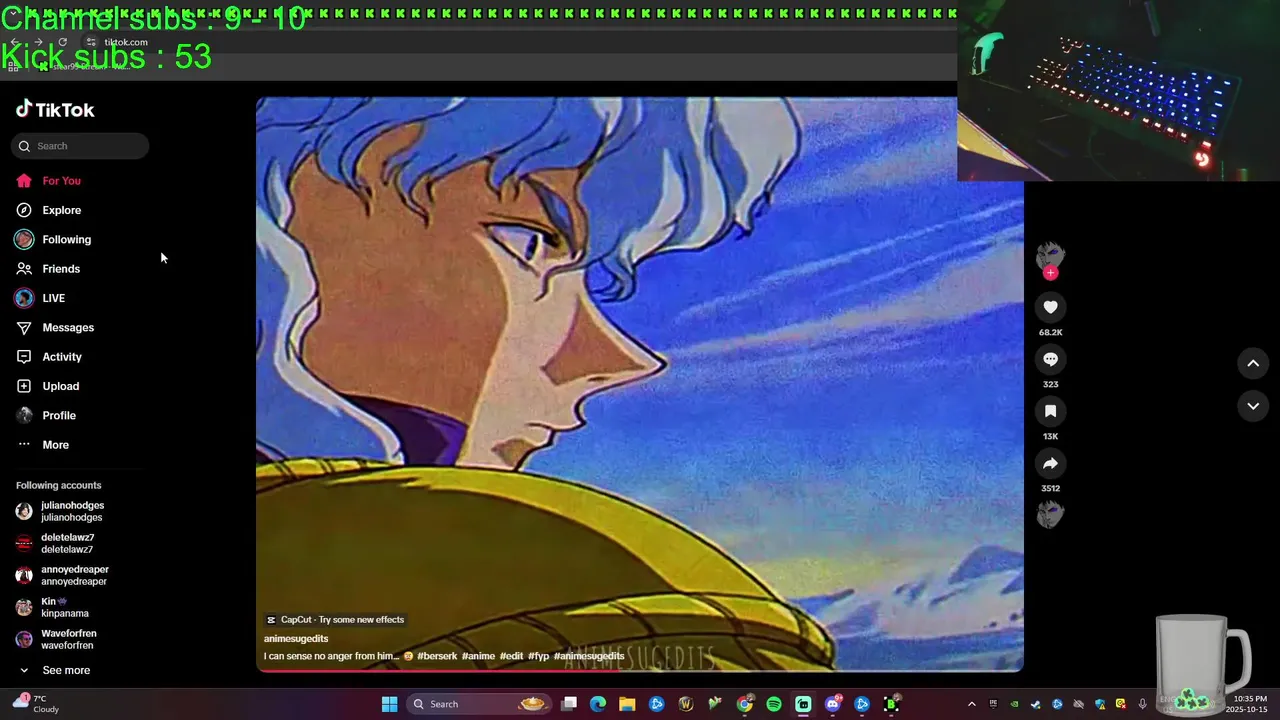Open Epic Games tray icon
The width and height of the screenshot is (1280, 720).
point(993,704)
